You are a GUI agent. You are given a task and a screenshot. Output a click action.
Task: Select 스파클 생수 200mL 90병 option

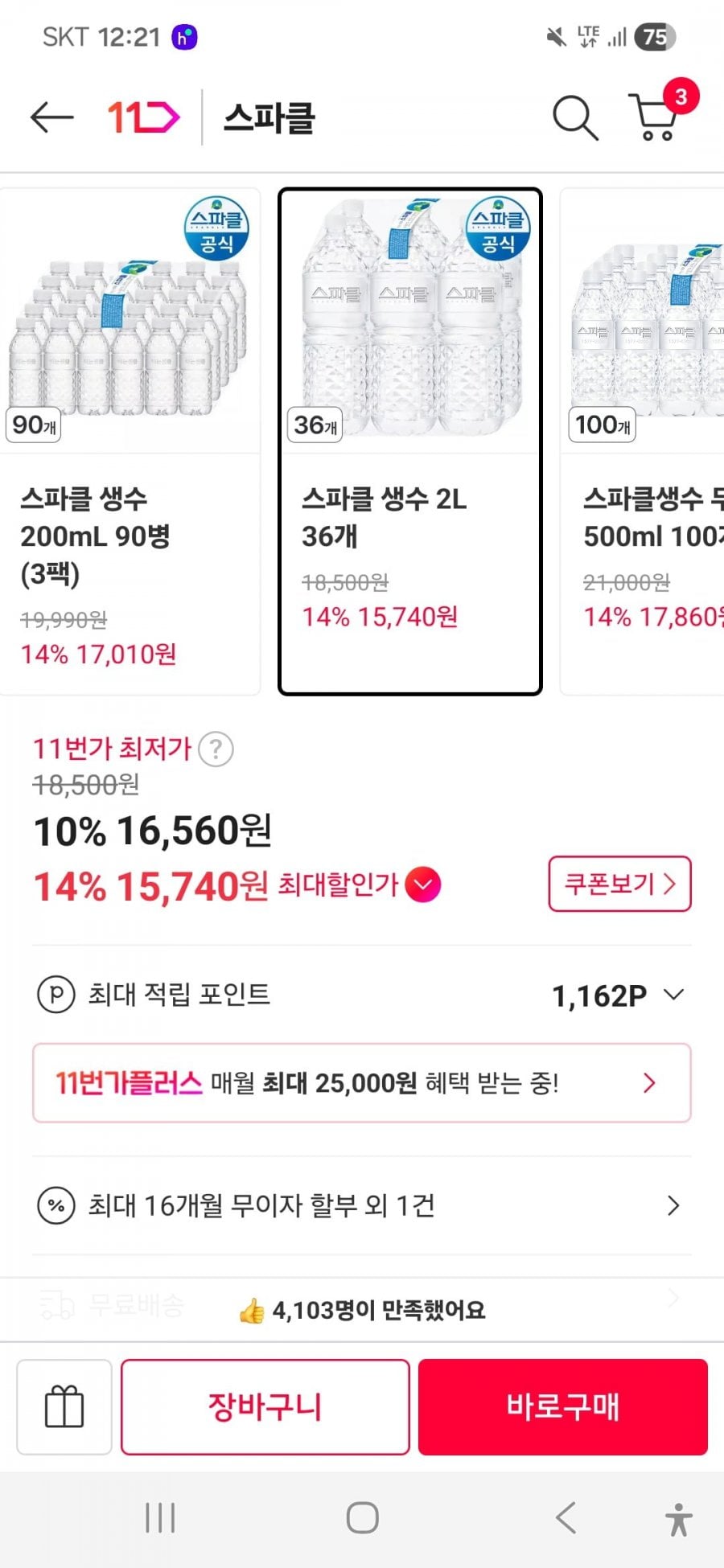[130, 441]
